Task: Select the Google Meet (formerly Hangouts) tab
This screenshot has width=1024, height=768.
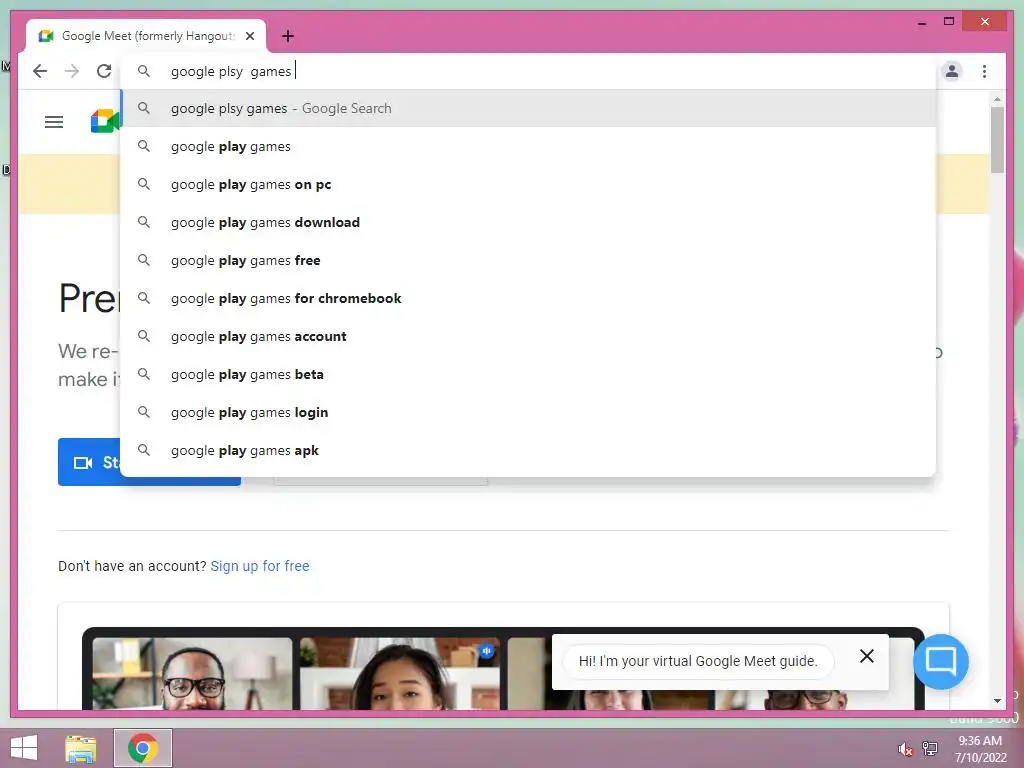Action: pos(146,36)
